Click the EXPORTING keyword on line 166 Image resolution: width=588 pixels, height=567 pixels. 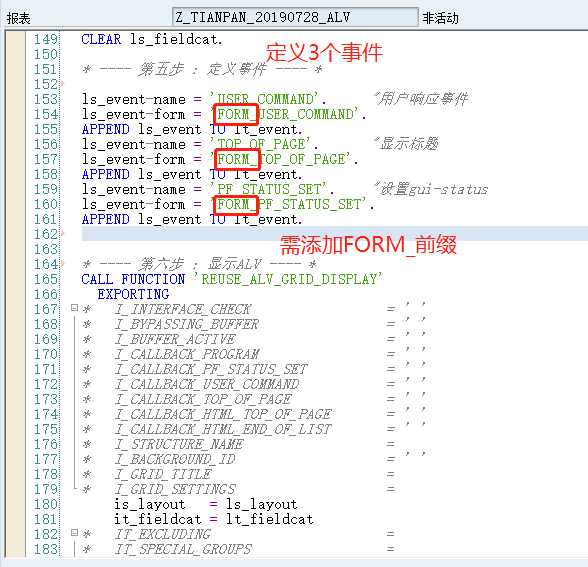pos(133,294)
